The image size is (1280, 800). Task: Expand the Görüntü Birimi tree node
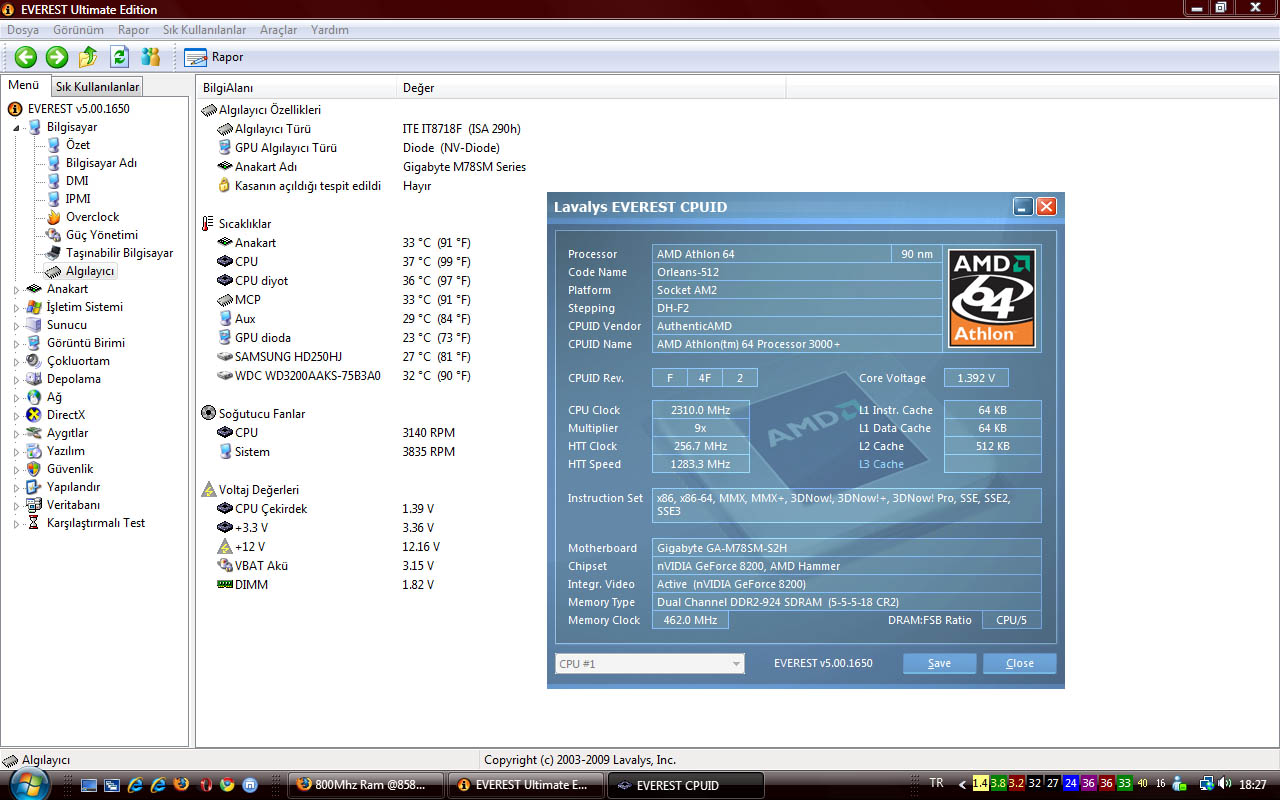pyautogui.click(x=16, y=343)
